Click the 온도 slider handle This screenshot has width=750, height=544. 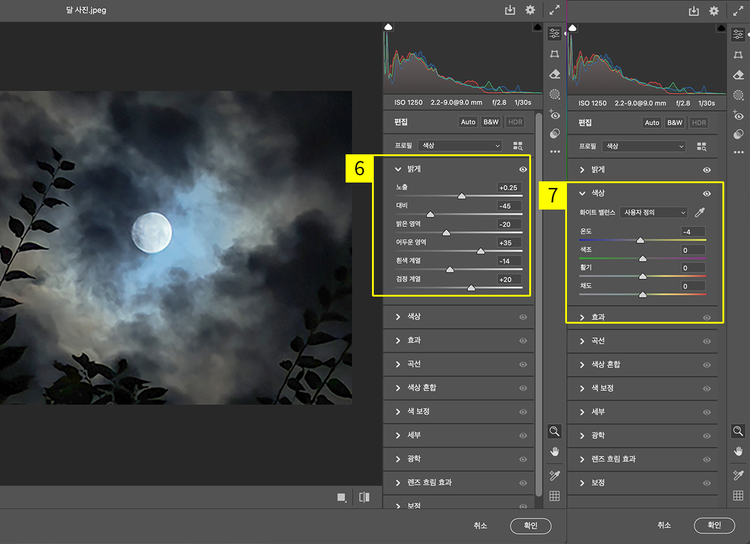pos(640,240)
